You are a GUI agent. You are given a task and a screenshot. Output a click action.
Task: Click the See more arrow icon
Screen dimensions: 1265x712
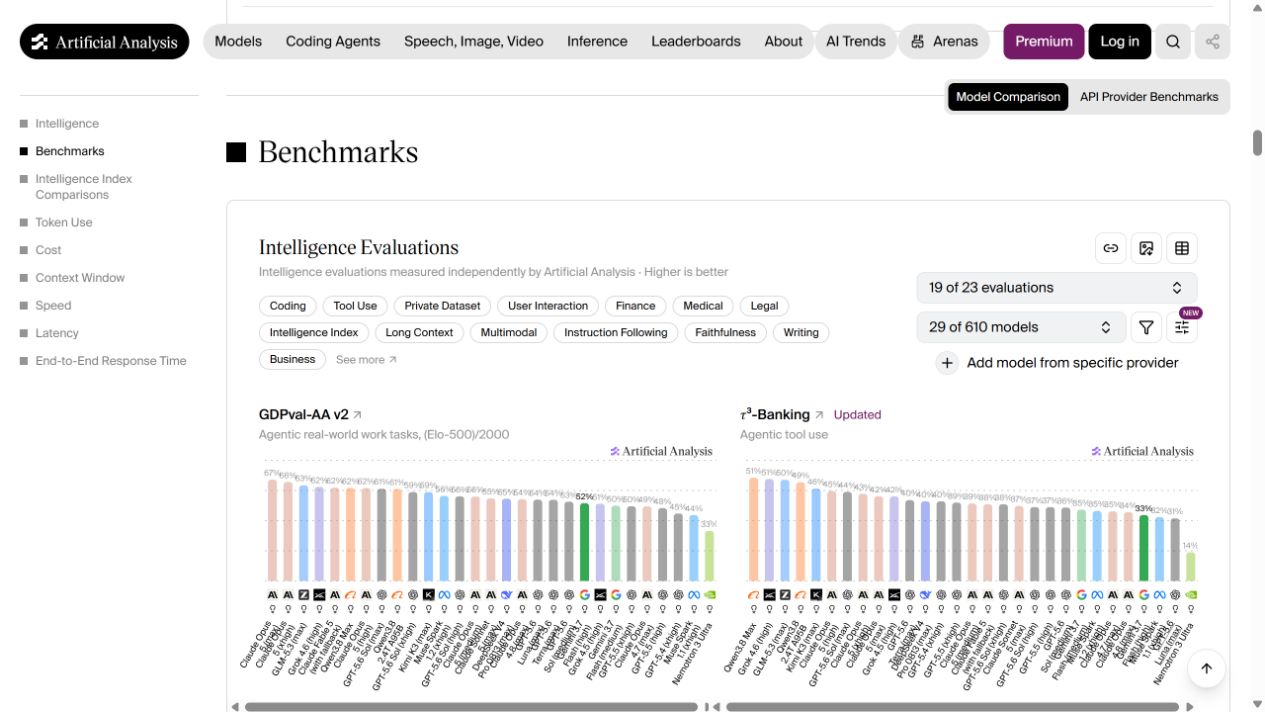click(393, 360)
